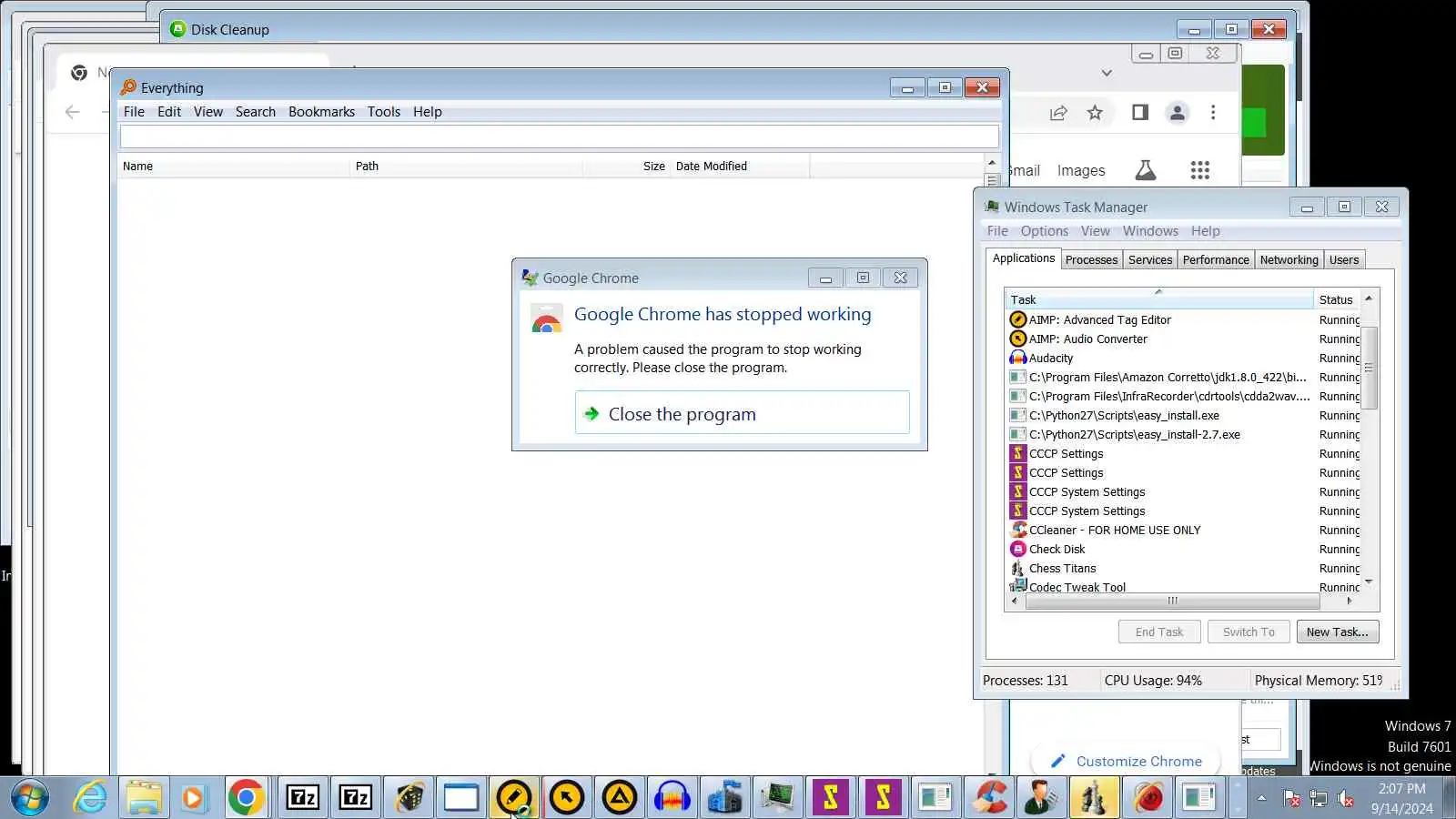Open the Bookmarks menu in Everything
The image size is (1456, 819).
point(322,112)
